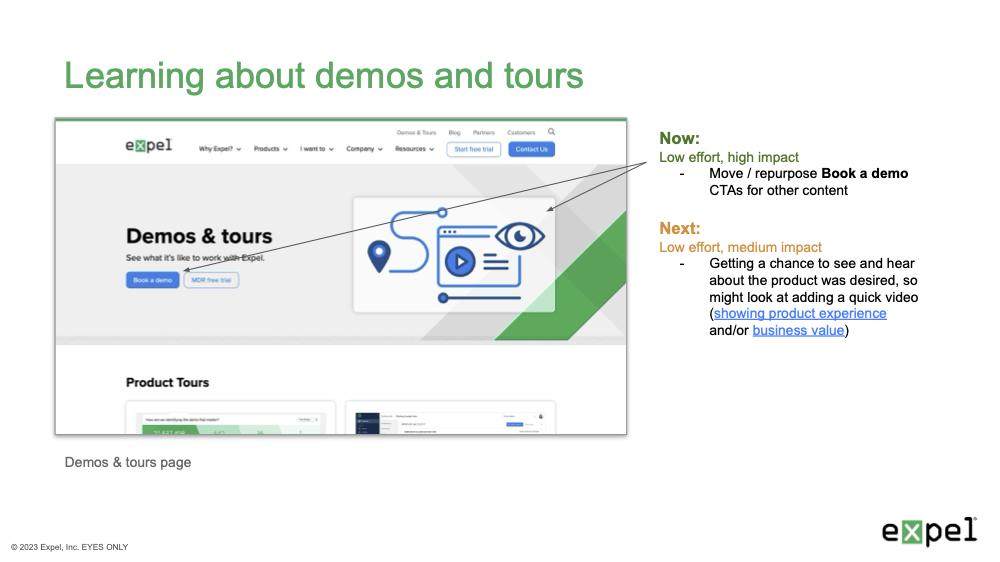Viewport: 1000px width, 562px height.
Task: Go to Demos & Tours top link
Action: 416,133
